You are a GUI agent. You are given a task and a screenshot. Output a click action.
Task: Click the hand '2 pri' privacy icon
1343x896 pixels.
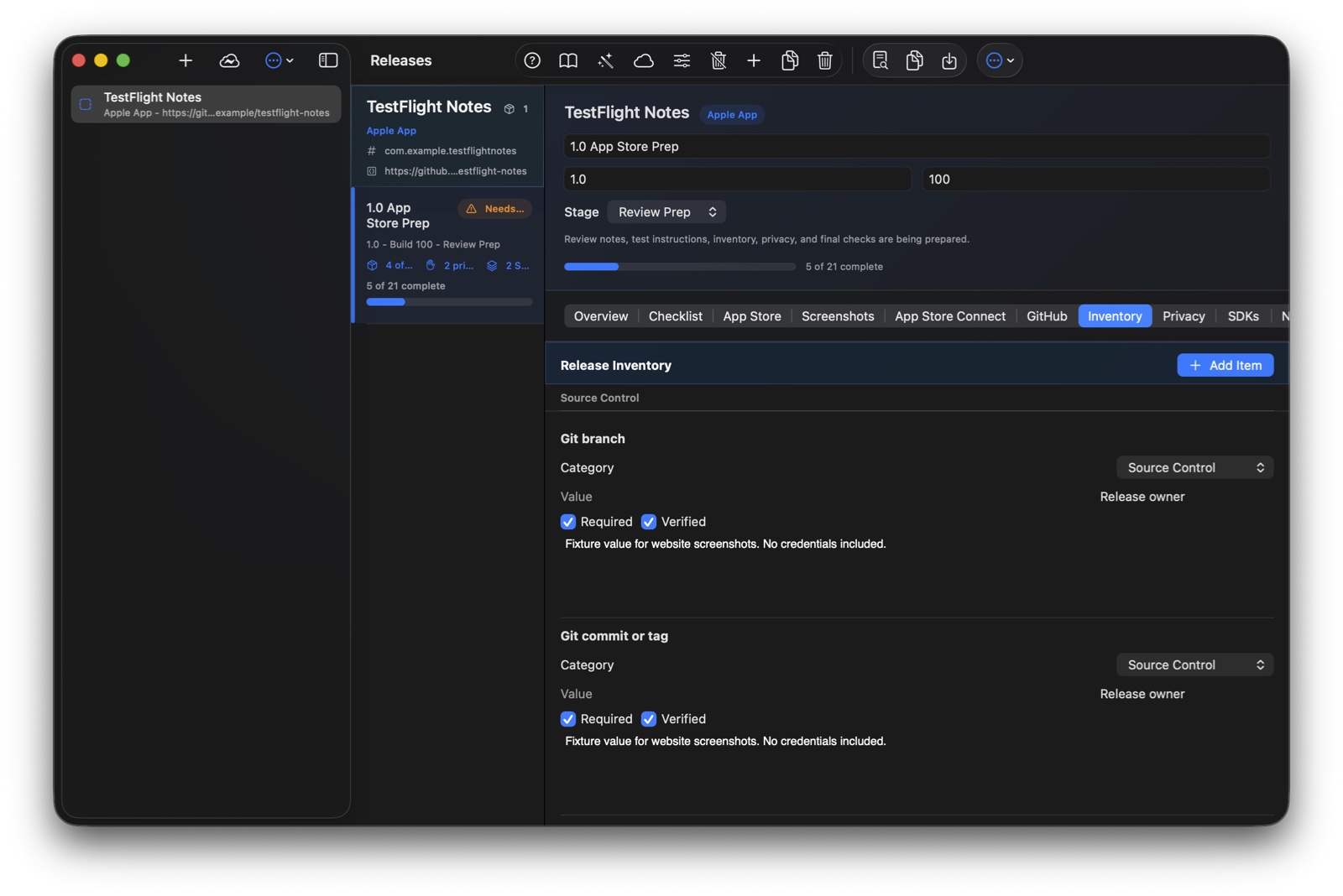coord(431,265)
